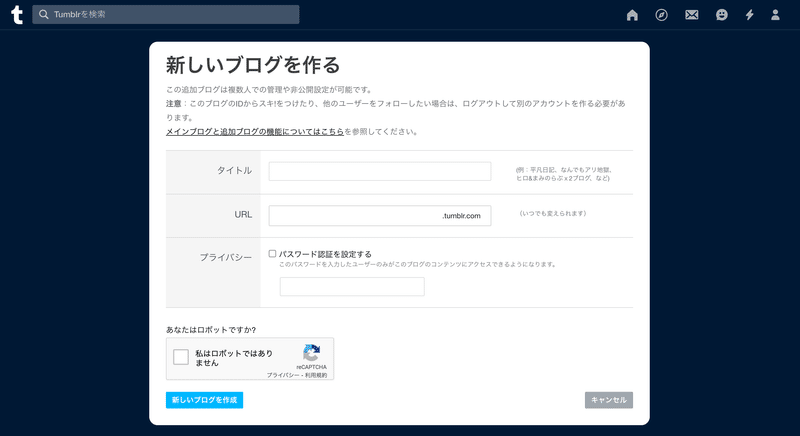The width and height of the screenshot is (800, 436).
Task: Open activity via lightning bolt icon
Action: pyautogui.click(x=749, y=15)
